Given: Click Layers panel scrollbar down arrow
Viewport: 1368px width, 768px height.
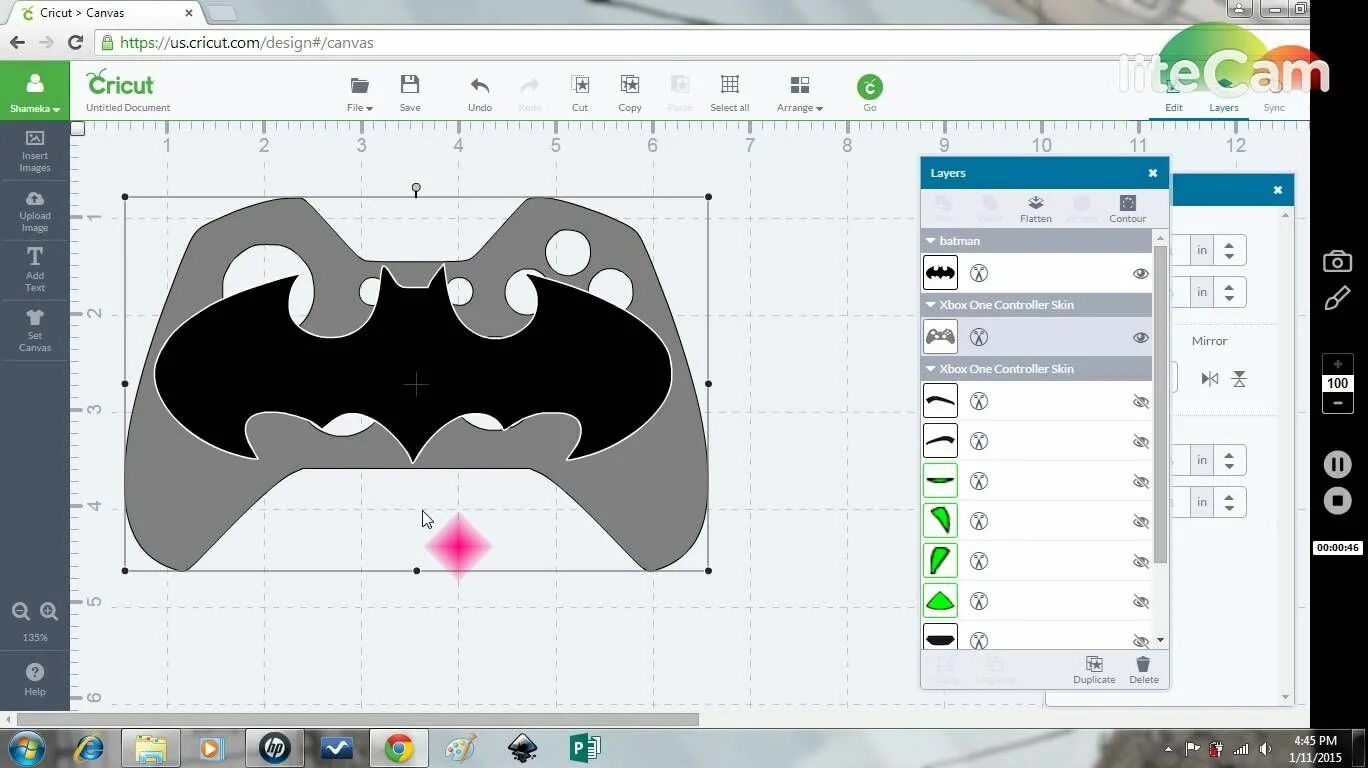Looking at the screenshot, I should (1160, 640).
